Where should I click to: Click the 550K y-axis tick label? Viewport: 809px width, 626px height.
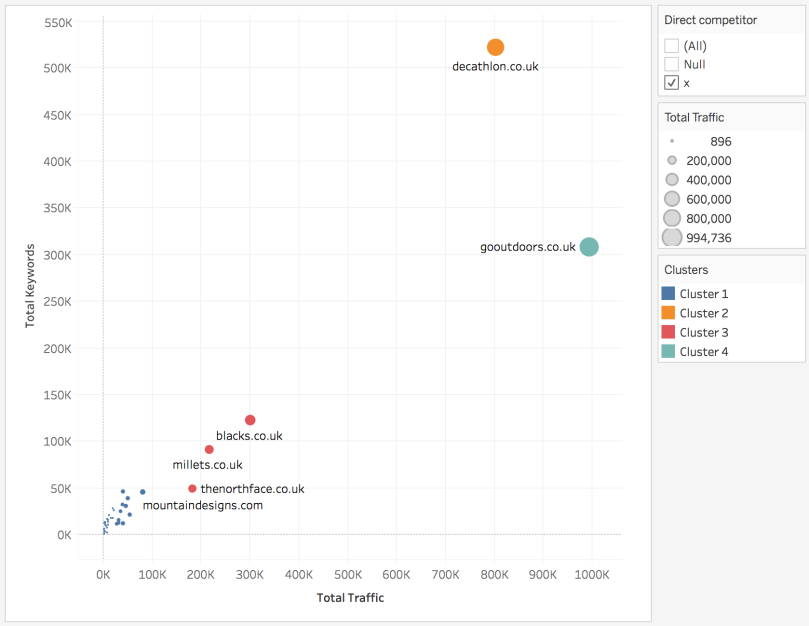[x=58, y=23]
